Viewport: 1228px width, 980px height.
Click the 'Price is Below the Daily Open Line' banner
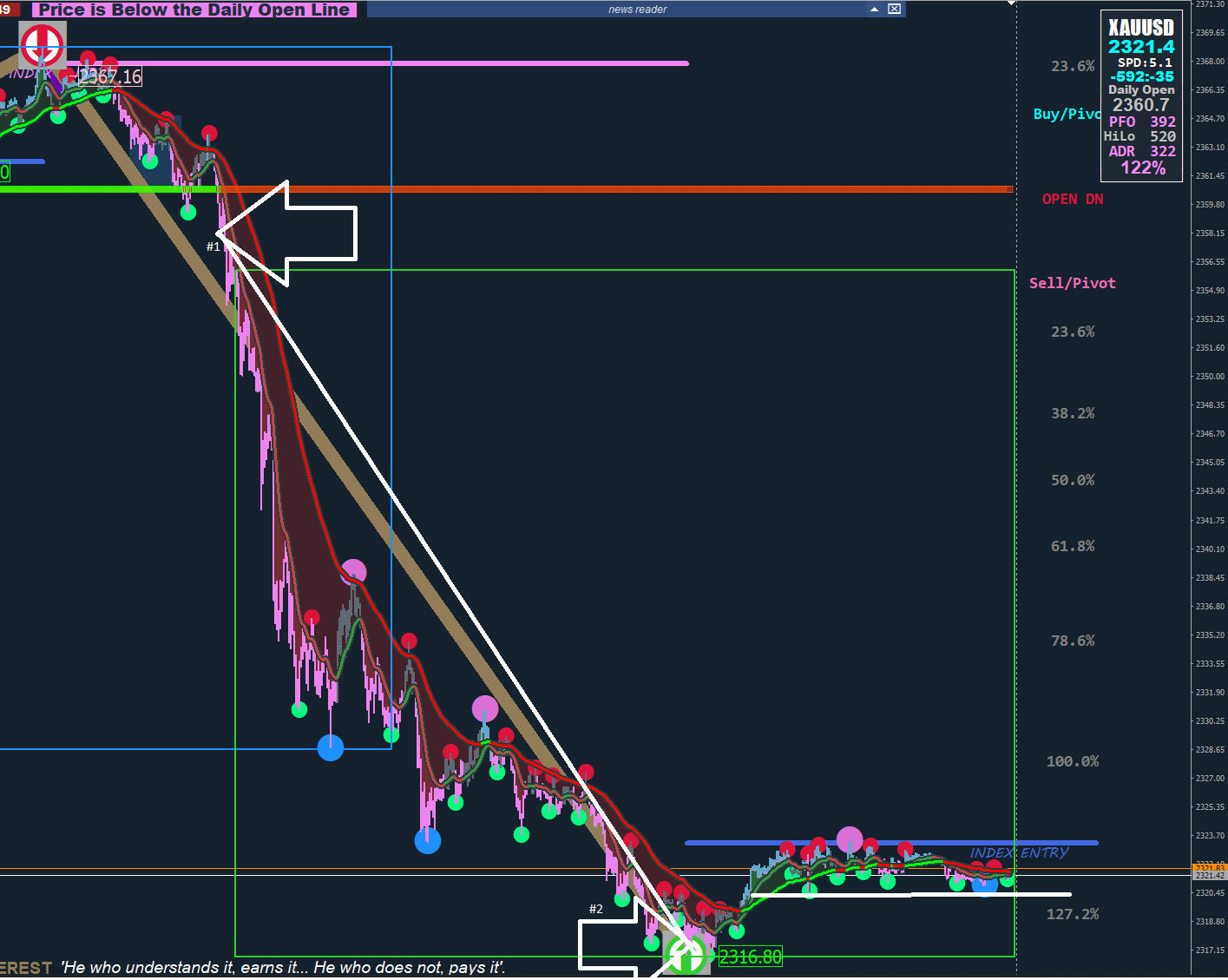[194, 10]
